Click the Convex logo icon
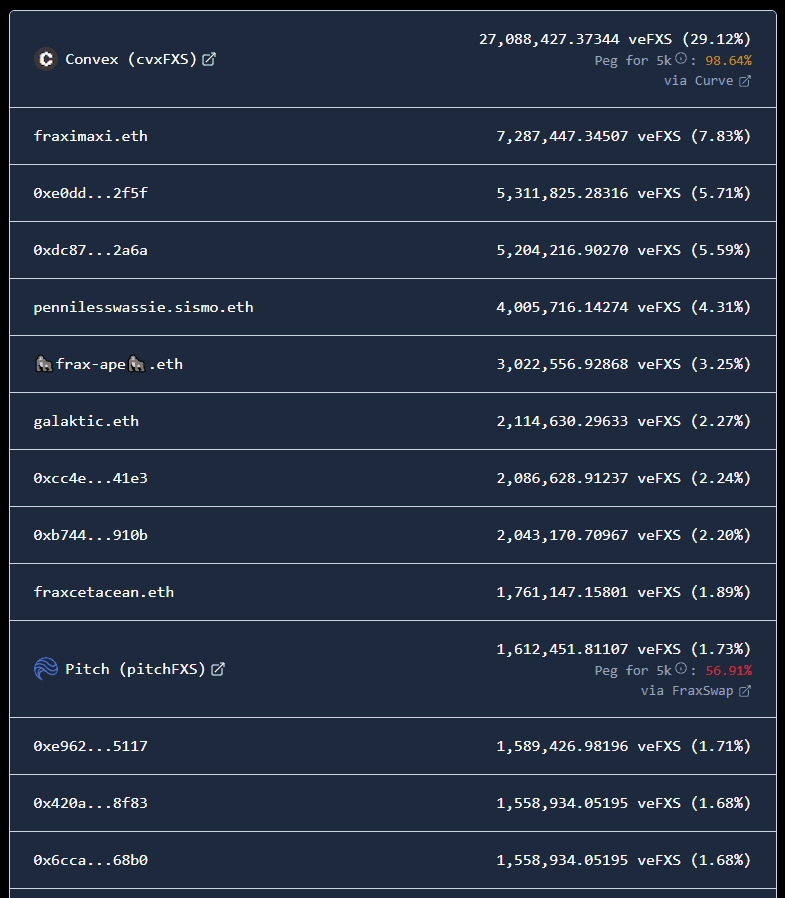Screen dimensions: 785x898 [45, 59]
